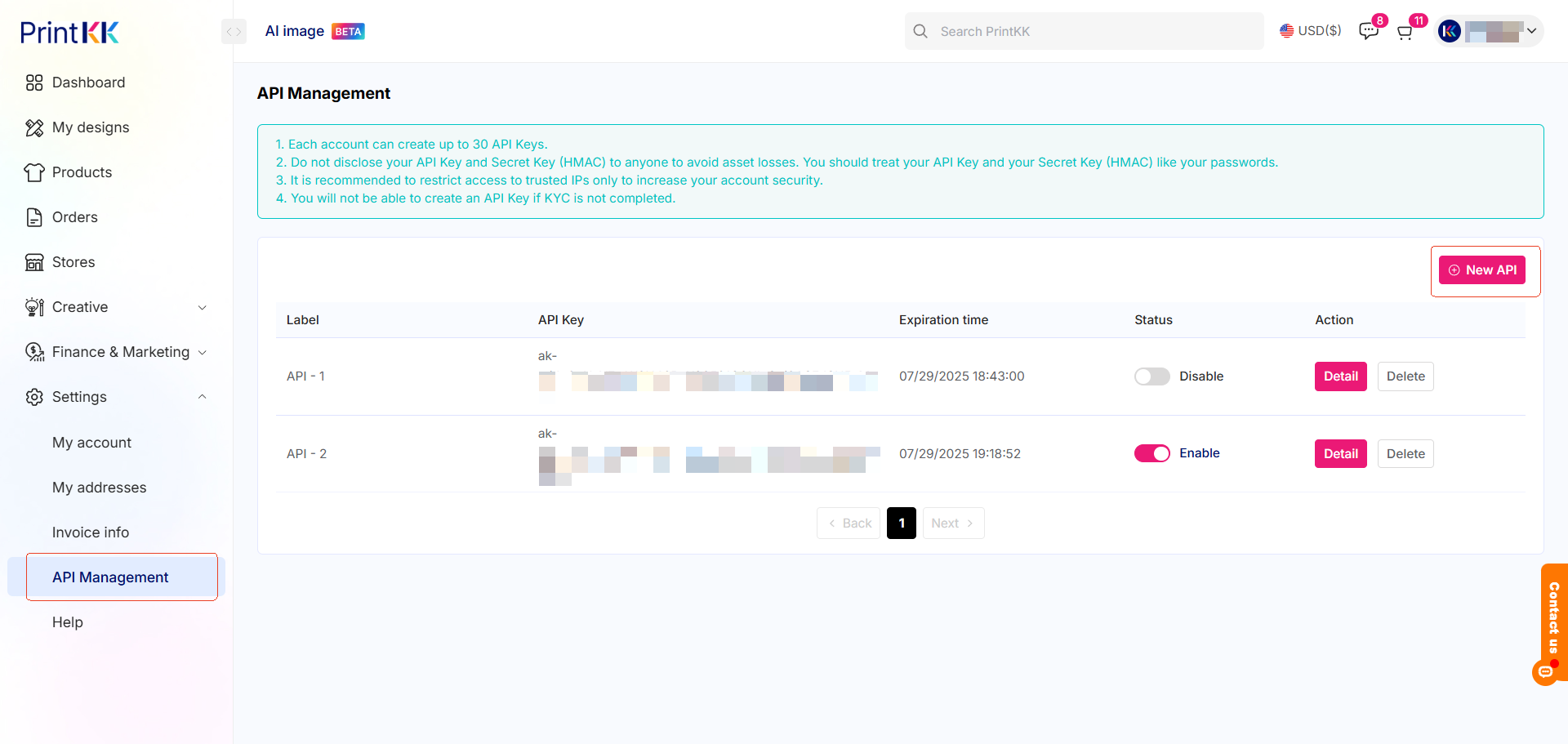Click the US flag currency icon

click(1286, 31)
